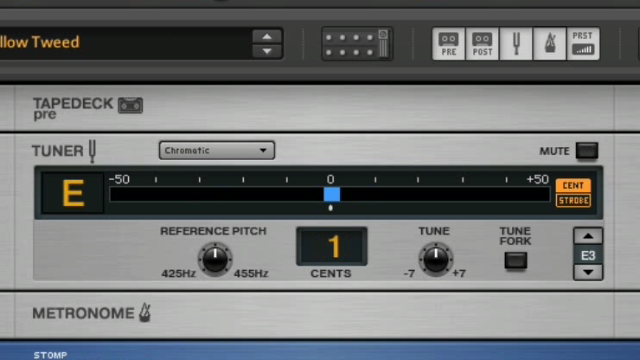Toggle the Tapedeck PRE button

[449, 44]
